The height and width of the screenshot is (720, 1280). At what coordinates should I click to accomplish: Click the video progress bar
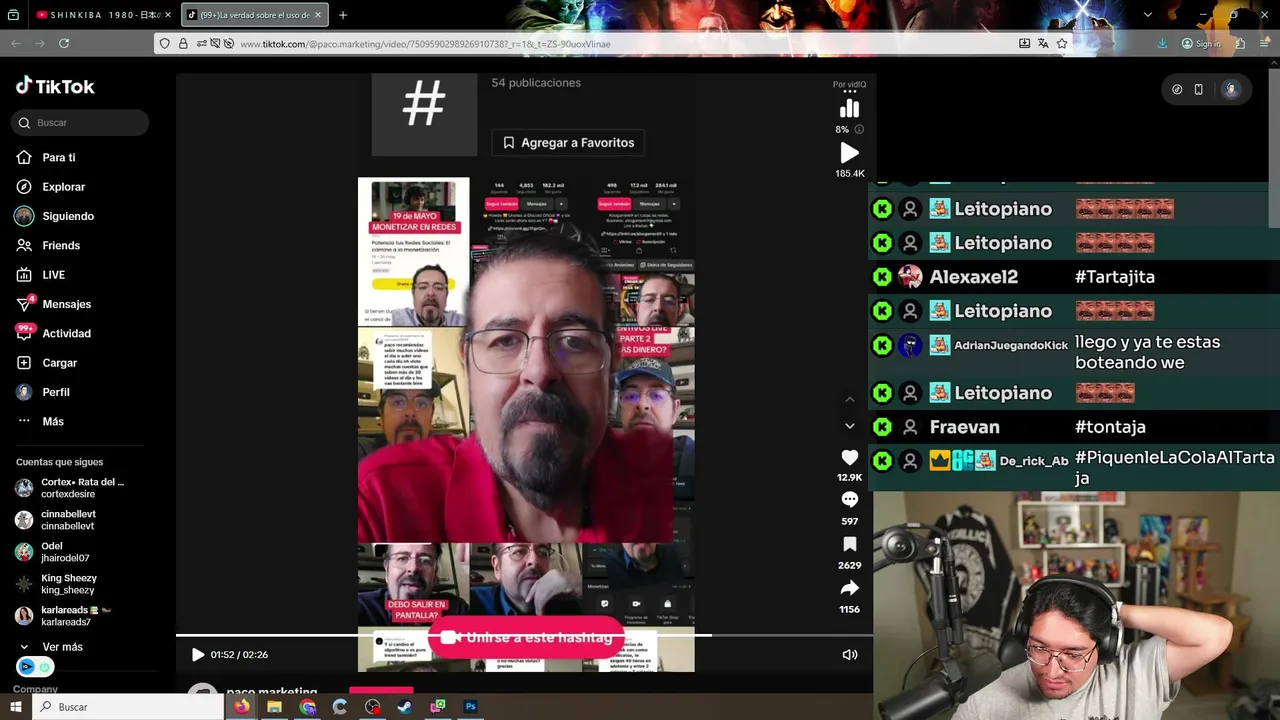[524, 635]
